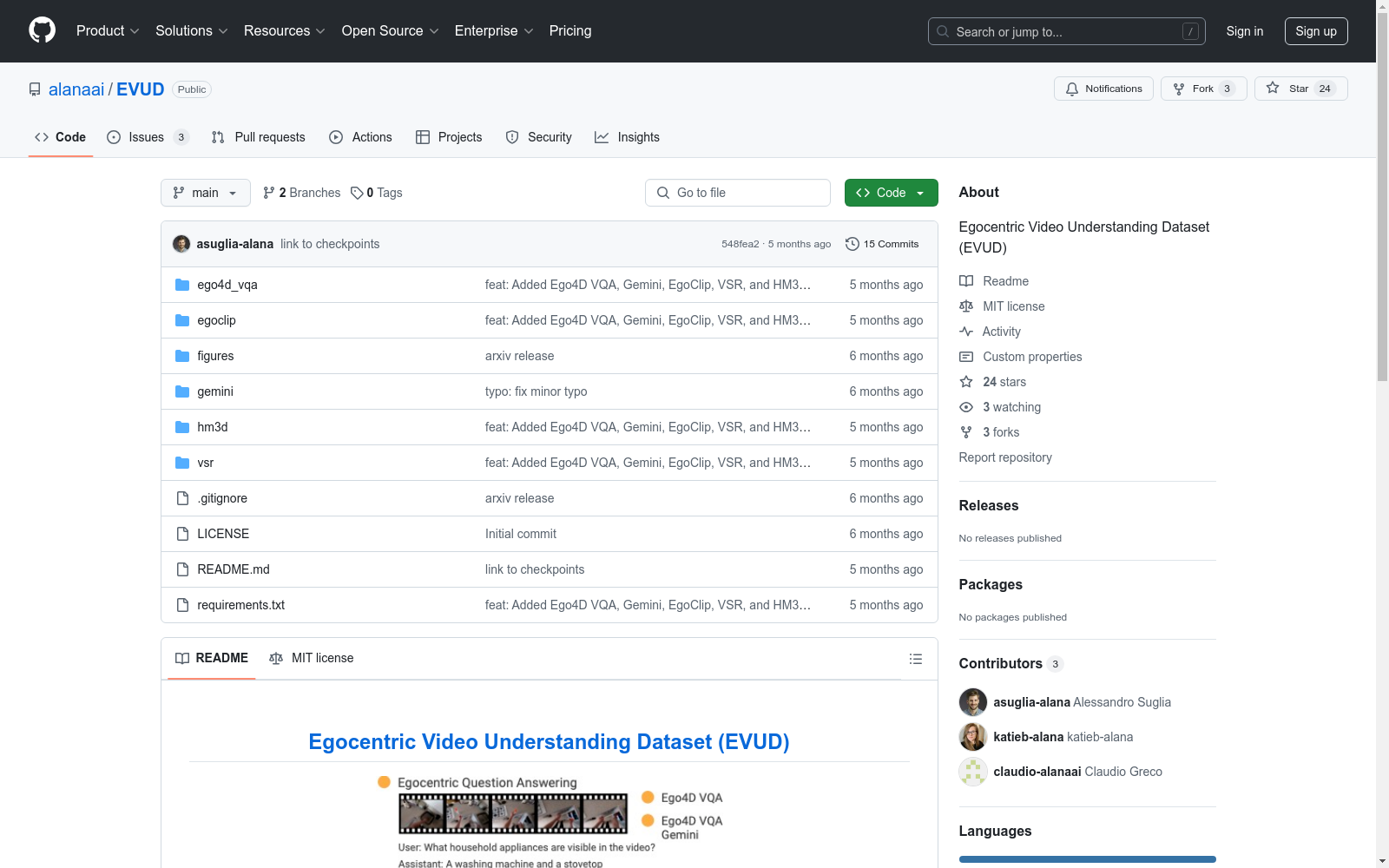Open the hm3d folder

click(x=213, y=427)
